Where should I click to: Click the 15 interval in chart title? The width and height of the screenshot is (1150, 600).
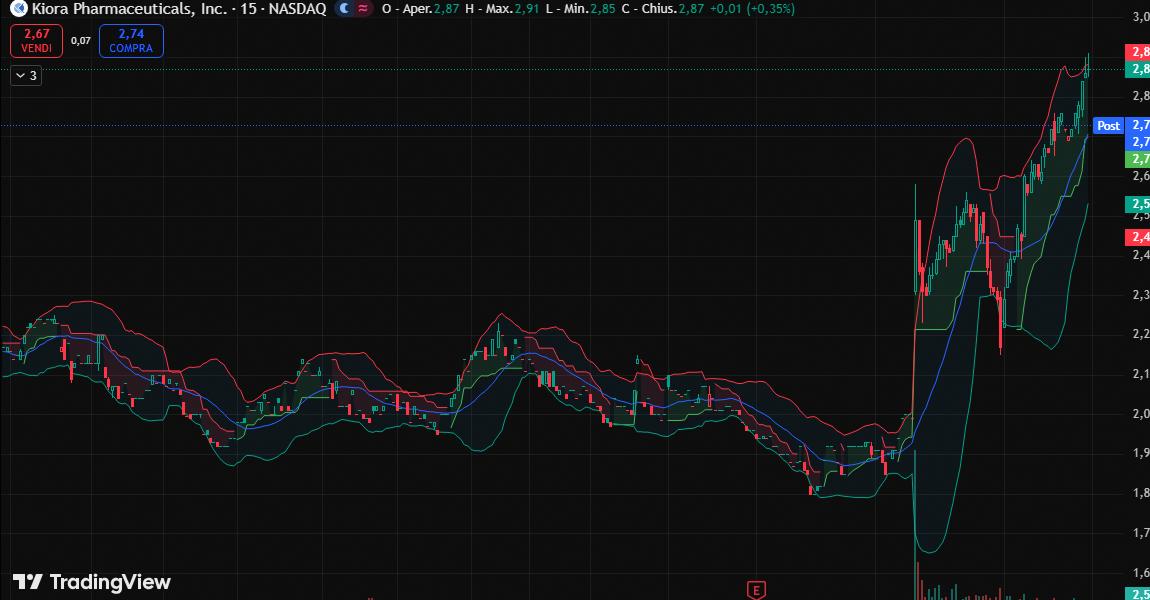pos(249,9)
